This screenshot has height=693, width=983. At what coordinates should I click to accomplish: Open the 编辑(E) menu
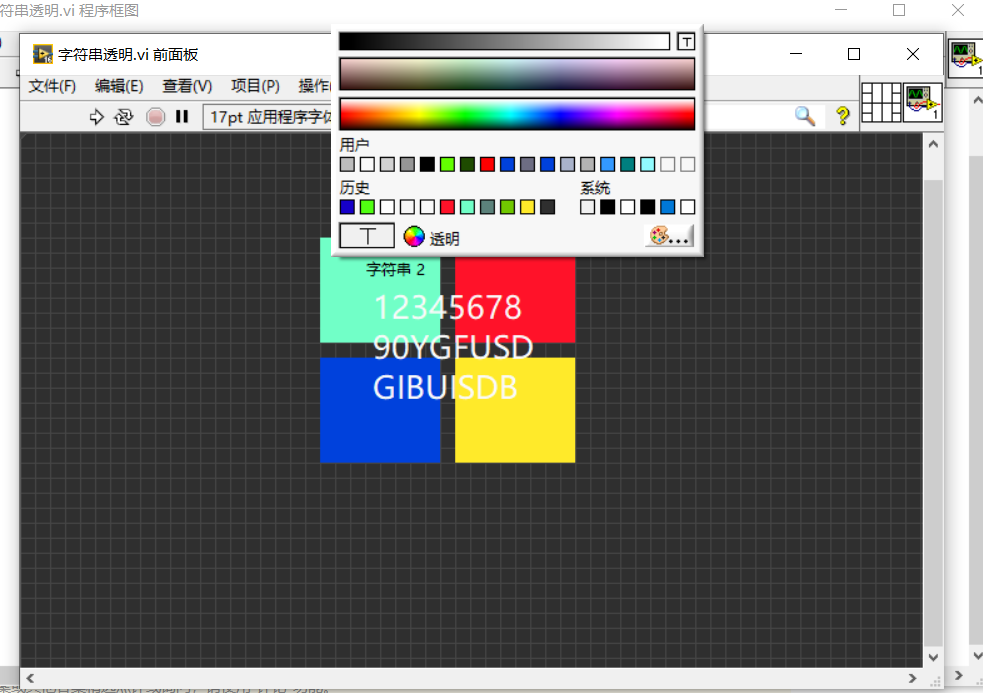pos(119,86)
